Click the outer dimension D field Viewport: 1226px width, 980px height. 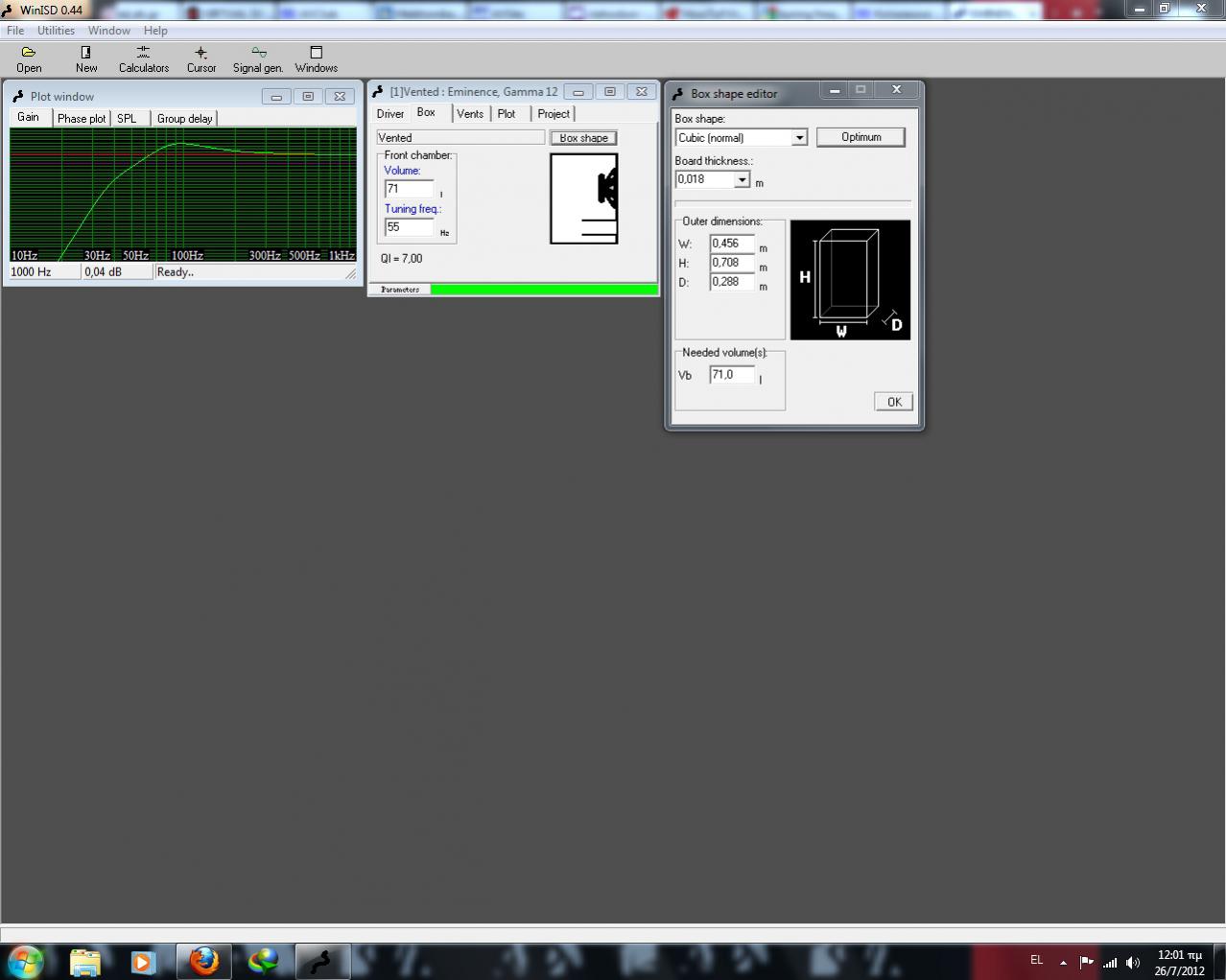[732, 282]
